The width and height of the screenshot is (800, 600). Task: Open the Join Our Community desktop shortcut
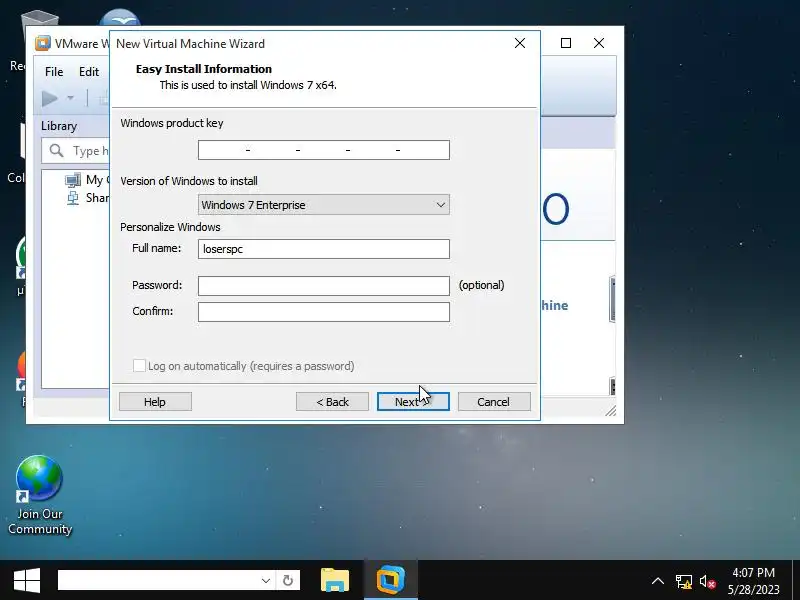click(x=39, y=495)
